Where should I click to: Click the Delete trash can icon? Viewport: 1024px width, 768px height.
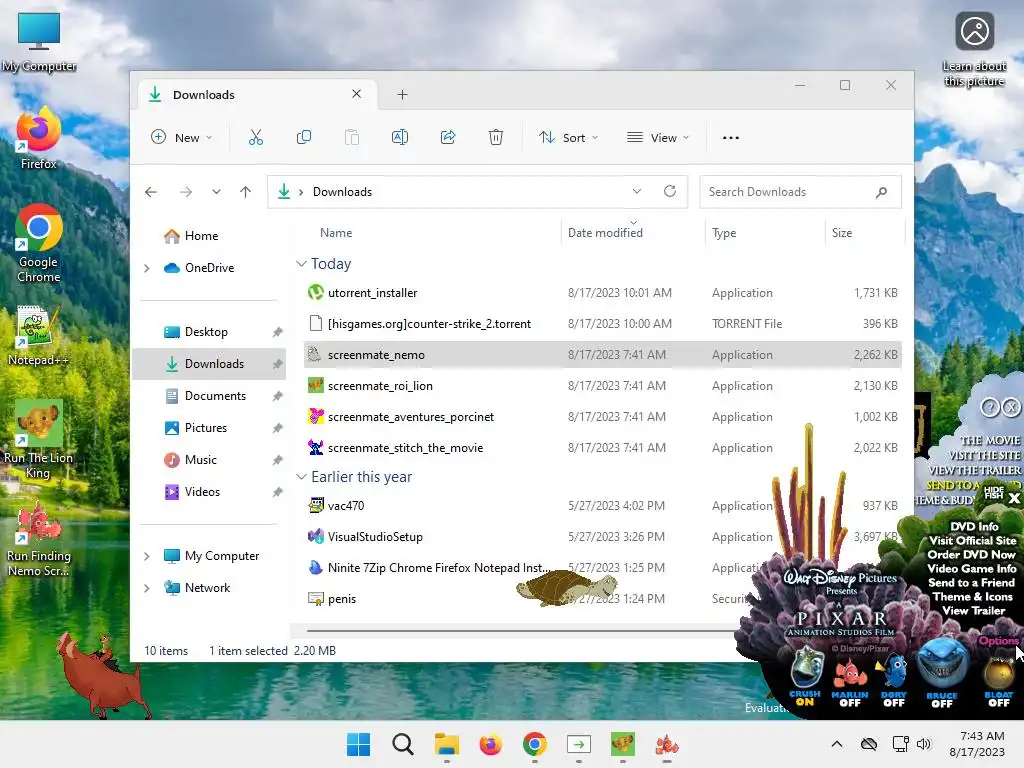(496, 137)
